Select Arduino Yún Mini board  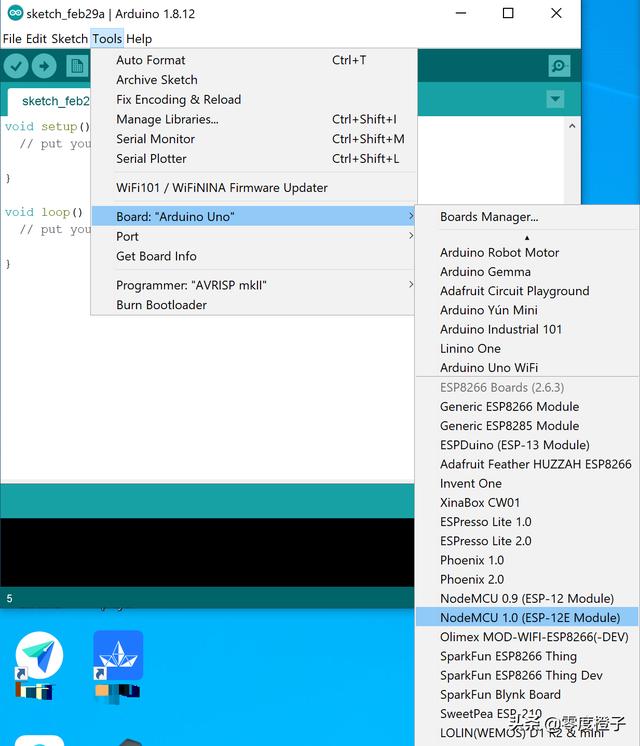click(x=527, y=310)
